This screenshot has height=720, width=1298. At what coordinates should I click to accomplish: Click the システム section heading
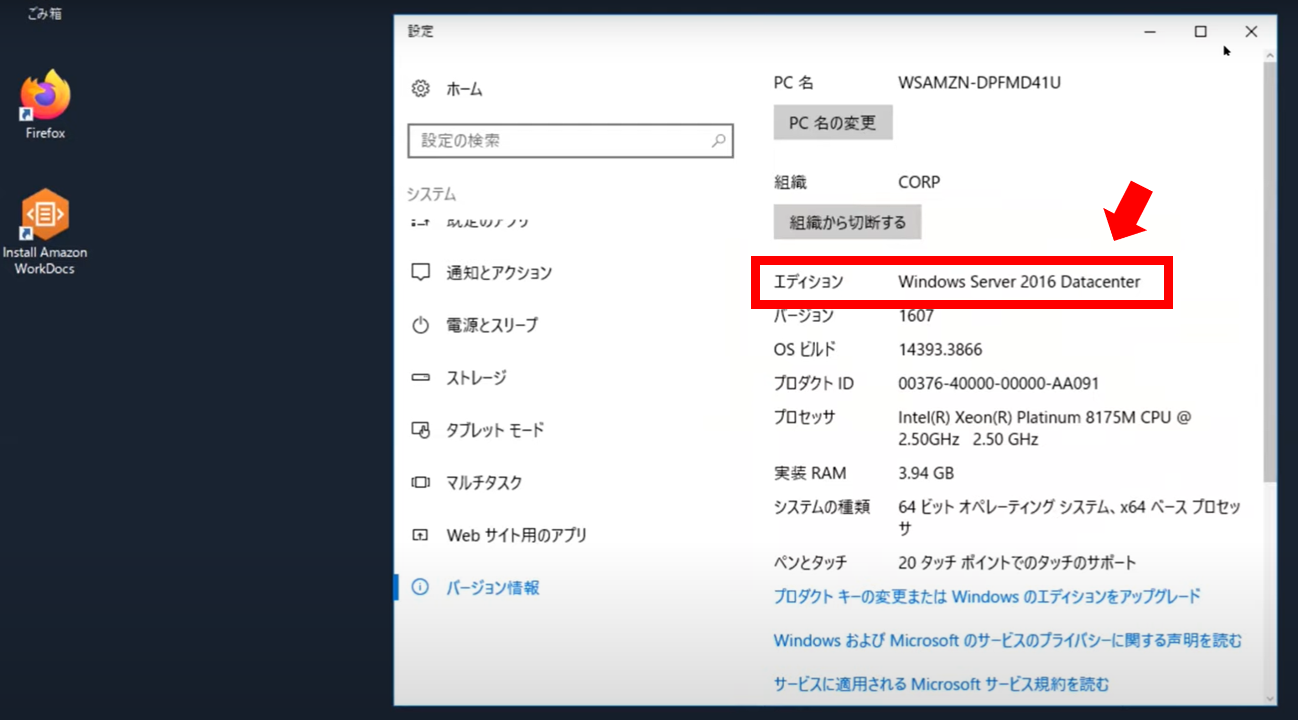pos(431,194)
